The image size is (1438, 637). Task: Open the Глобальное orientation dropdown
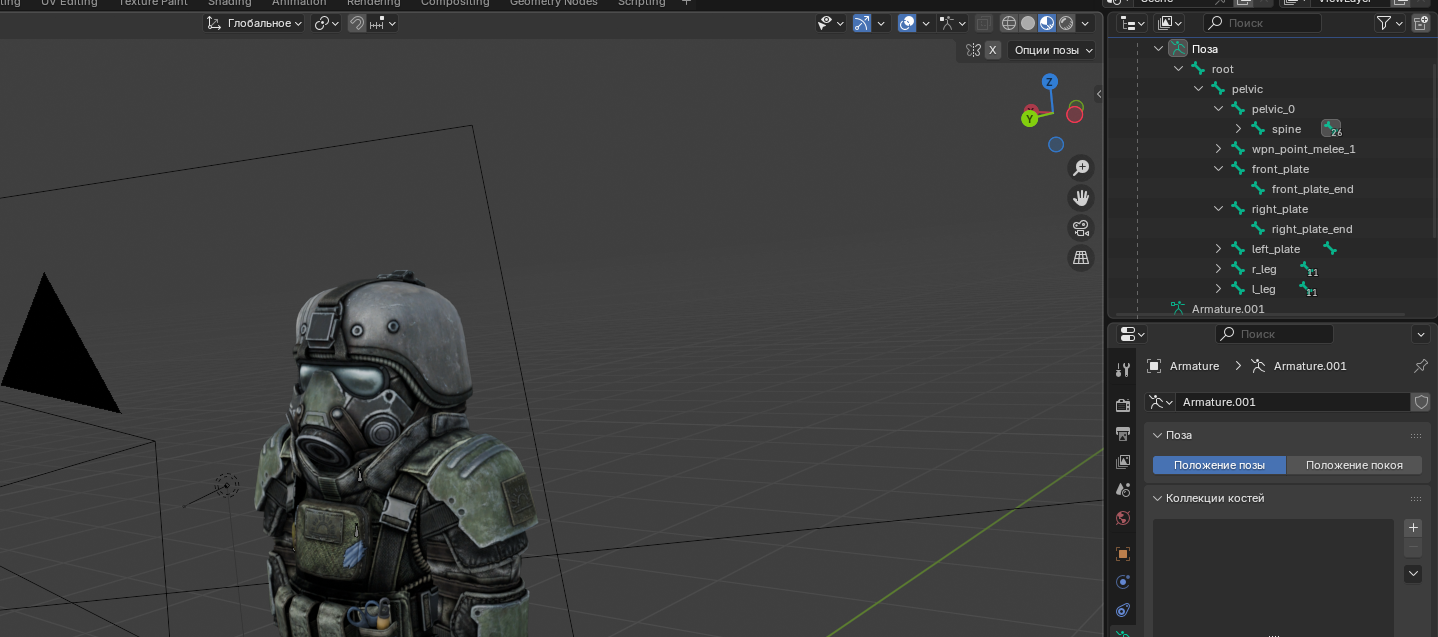[x=255, y=23]
